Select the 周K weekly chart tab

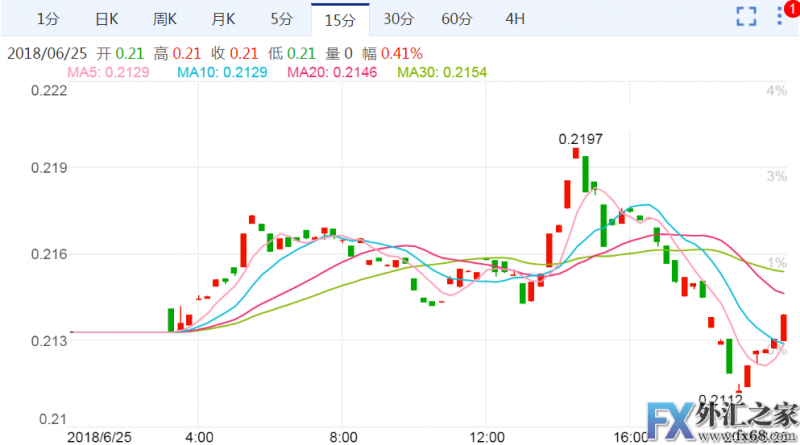coord(165,19)
